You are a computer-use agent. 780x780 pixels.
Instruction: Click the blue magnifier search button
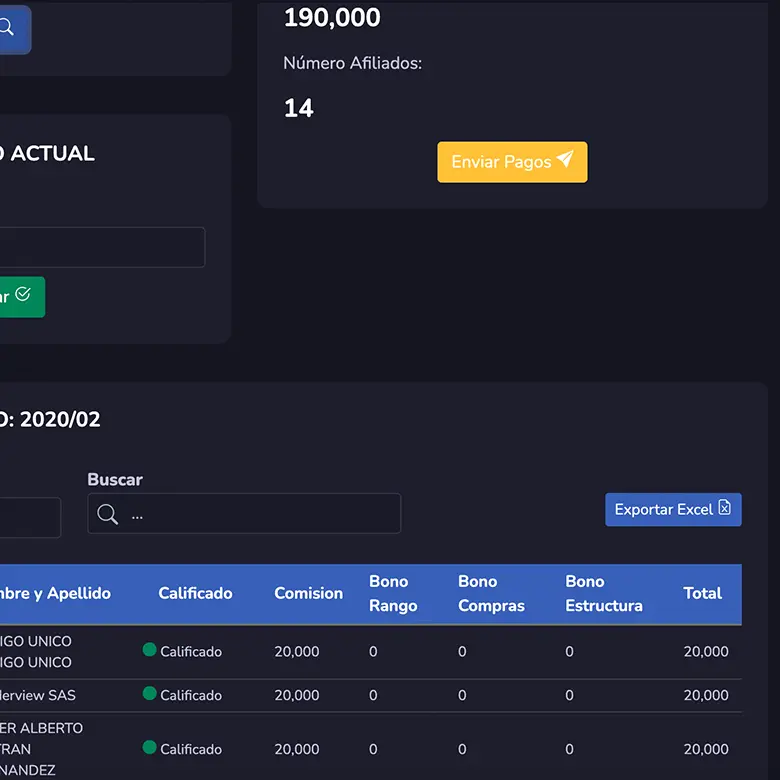[x=10, y=29]
